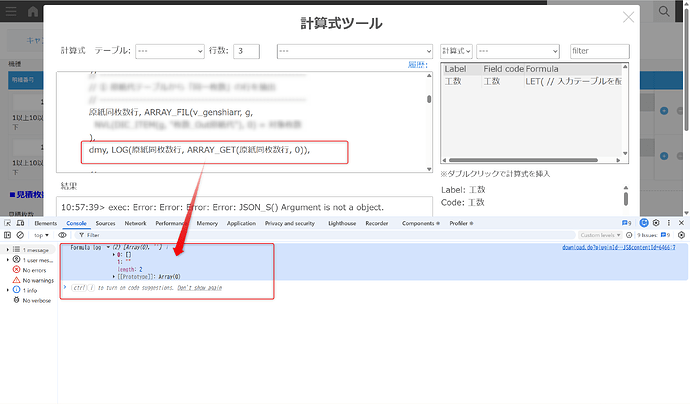Switch to the Network tab

click(x=136, y=224)
